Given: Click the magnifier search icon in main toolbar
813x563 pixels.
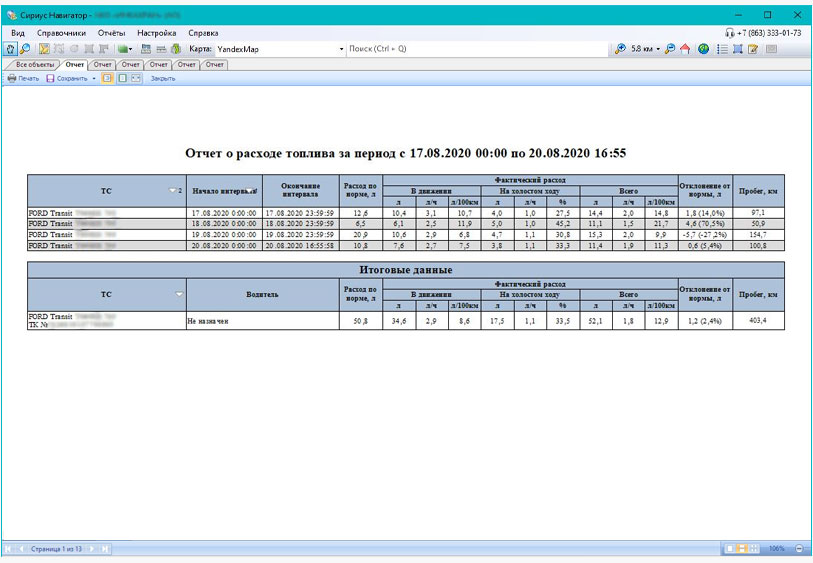Looking at the screenshot, I should coord(25,48).
